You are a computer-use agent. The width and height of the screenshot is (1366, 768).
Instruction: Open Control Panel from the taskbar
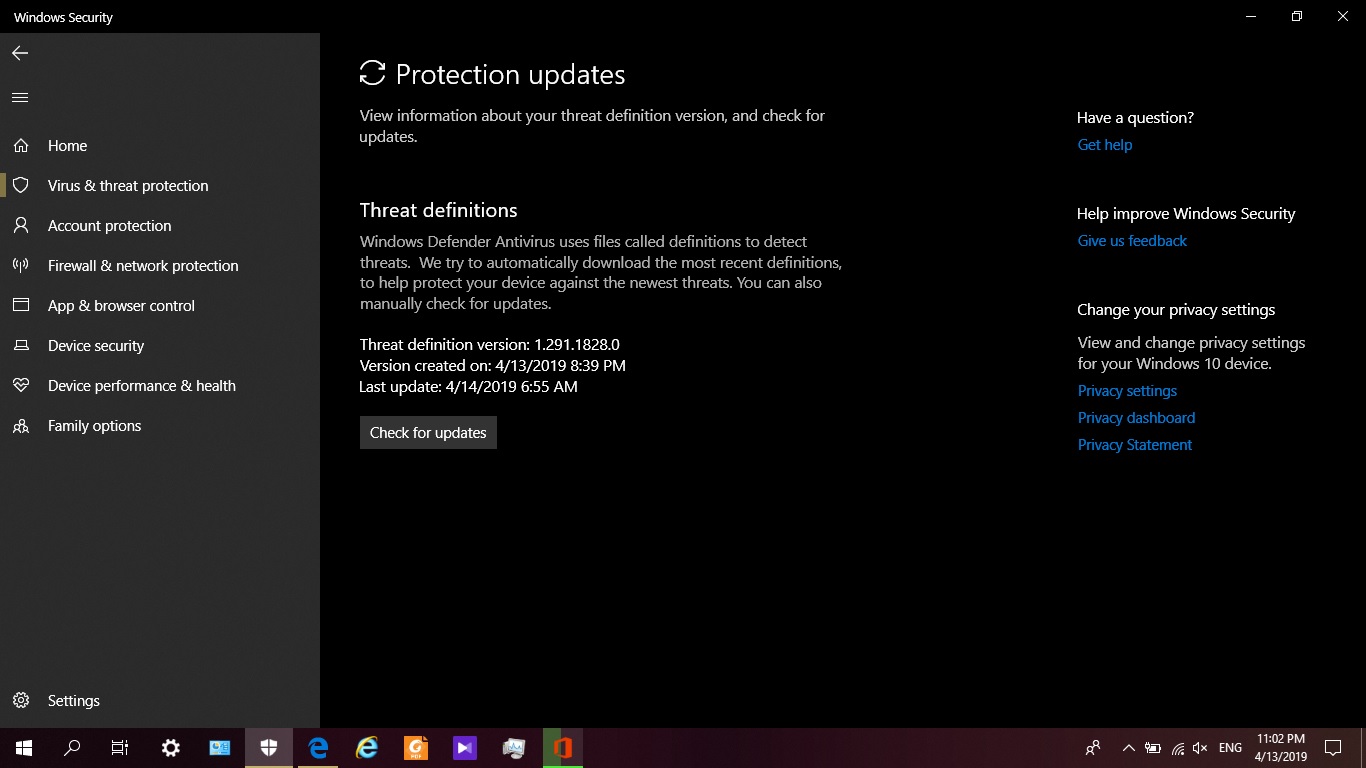click(x=220, y=748)
